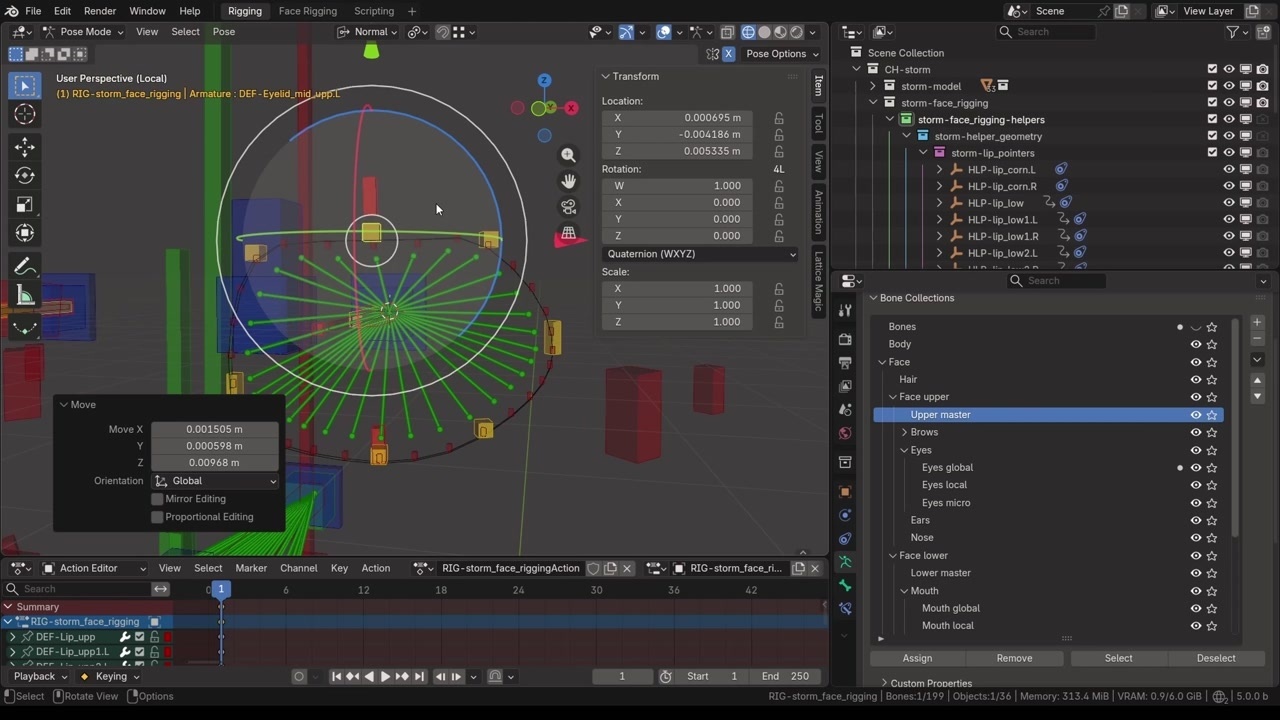Expand the HLP-lip_low outliner item
Image resolution: width=1280 pixels, height=720 pixels.
(939, 203)
